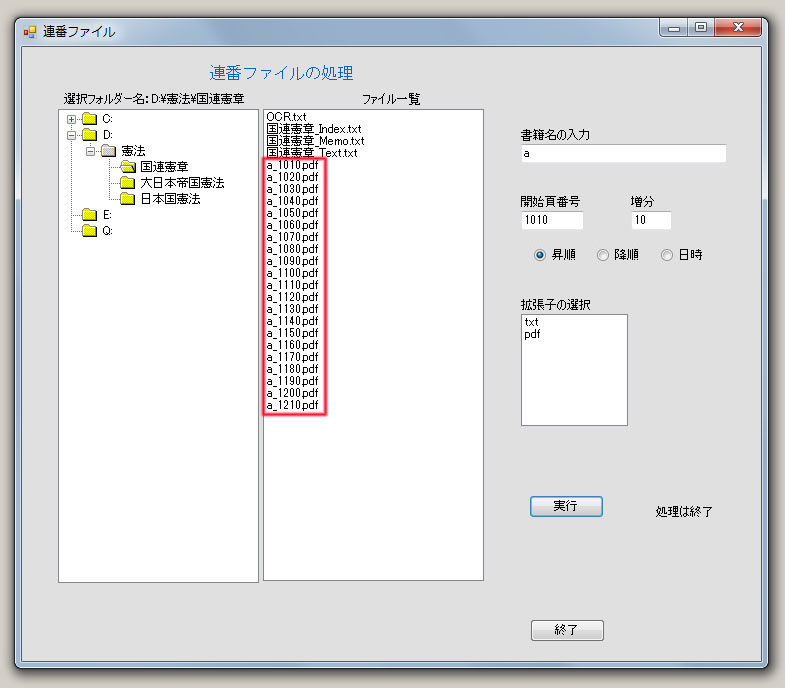Click the 書籍名の入力 text field
The height and width of the screenshot is (688, 785).
click(x=623, y=153)
